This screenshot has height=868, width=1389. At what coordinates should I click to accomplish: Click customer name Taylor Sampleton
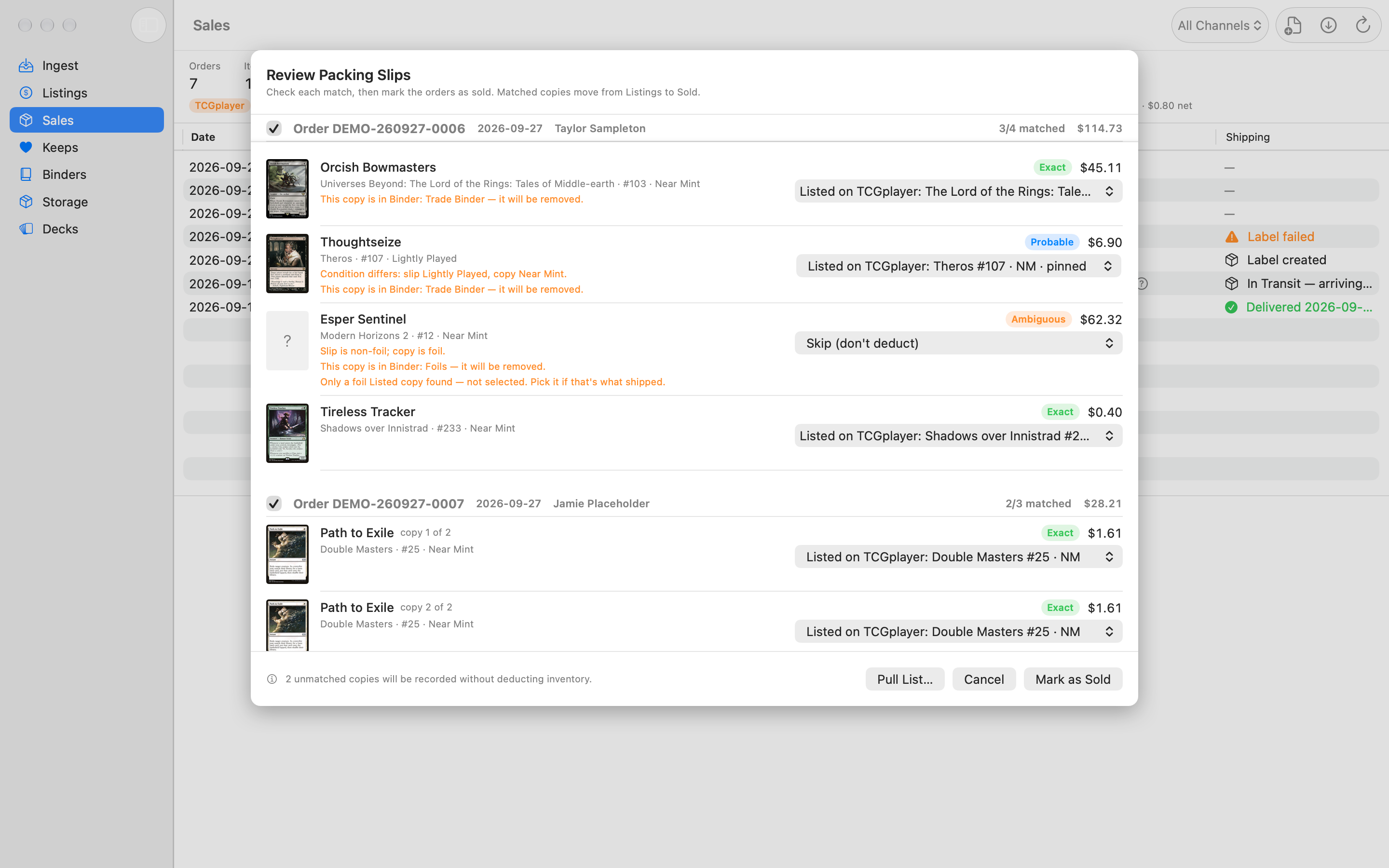pos(600,129)
